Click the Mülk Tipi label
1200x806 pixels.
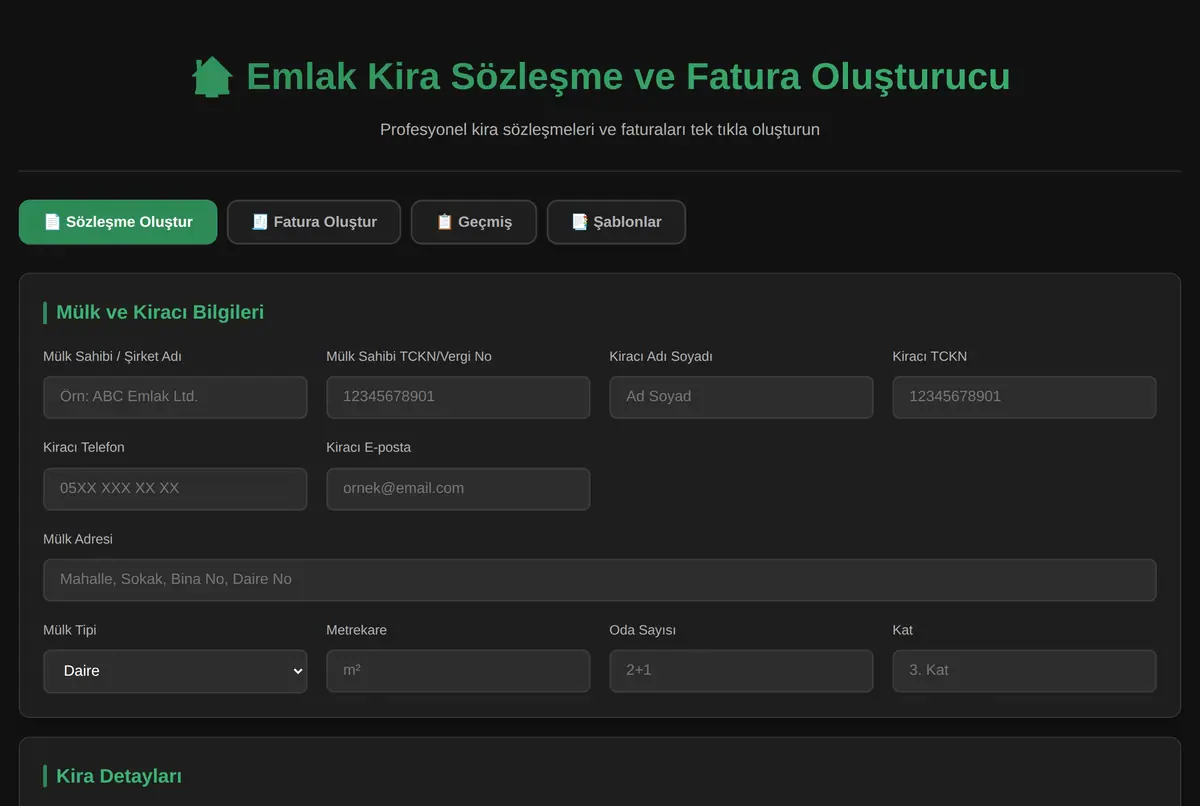click(70, 630)
